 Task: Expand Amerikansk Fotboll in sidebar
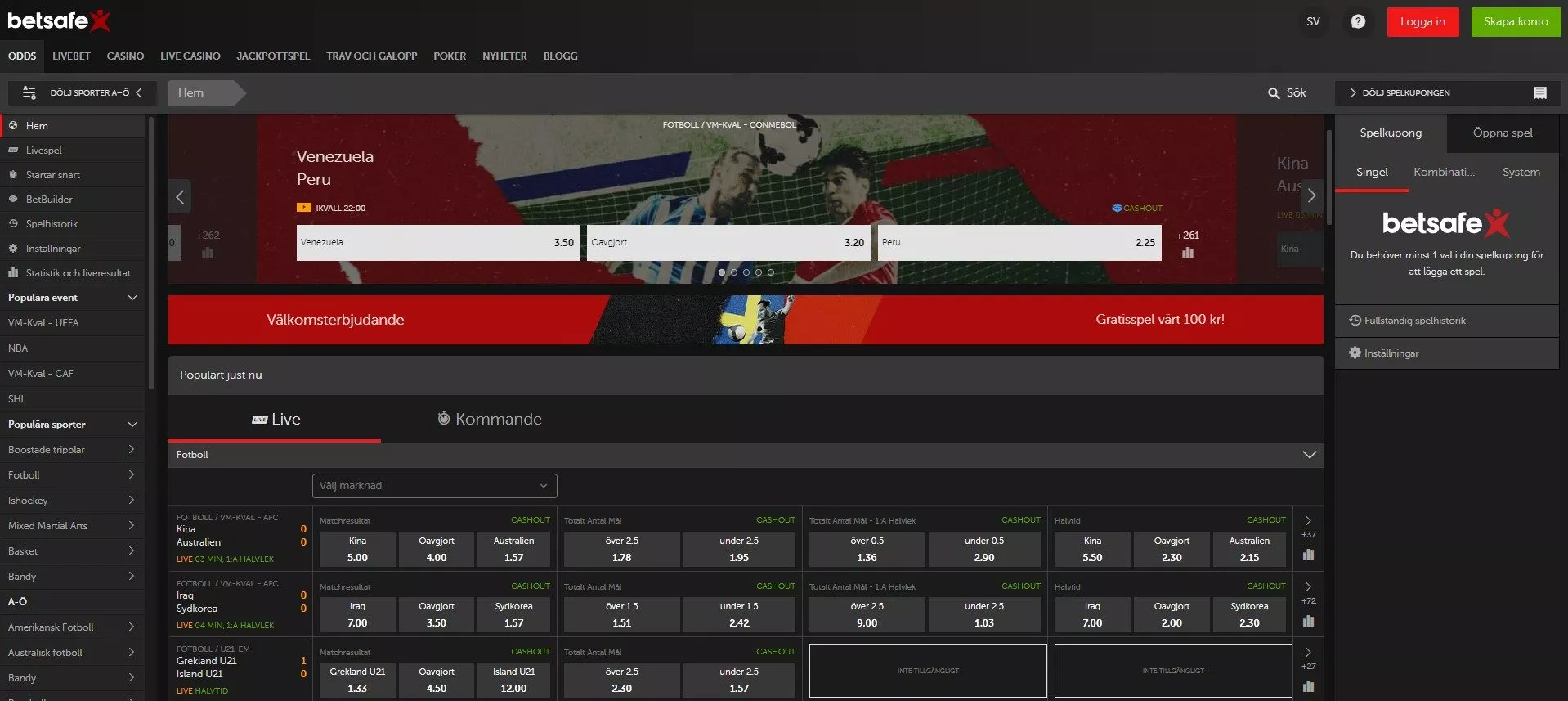tap(74, 627)
